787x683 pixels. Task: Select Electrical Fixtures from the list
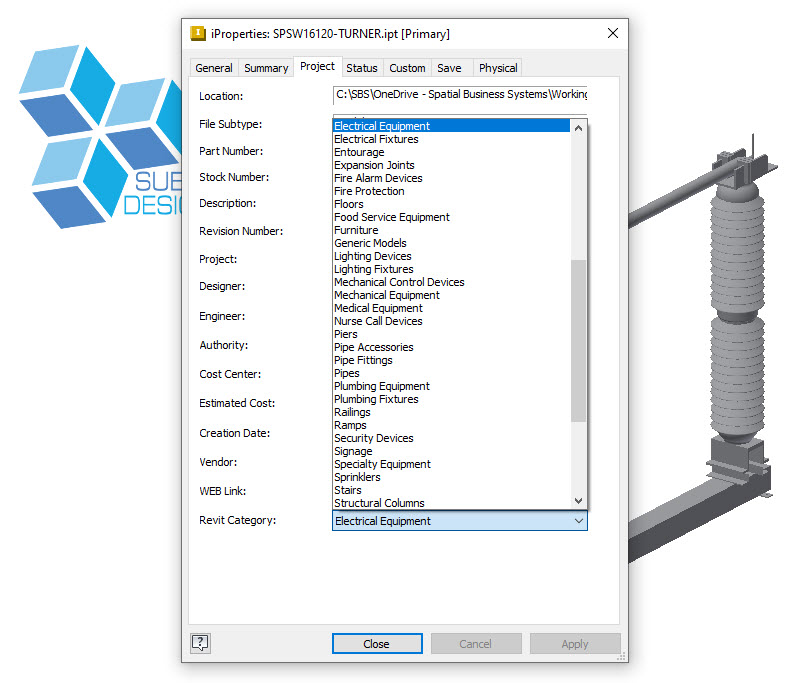[376, 139]
